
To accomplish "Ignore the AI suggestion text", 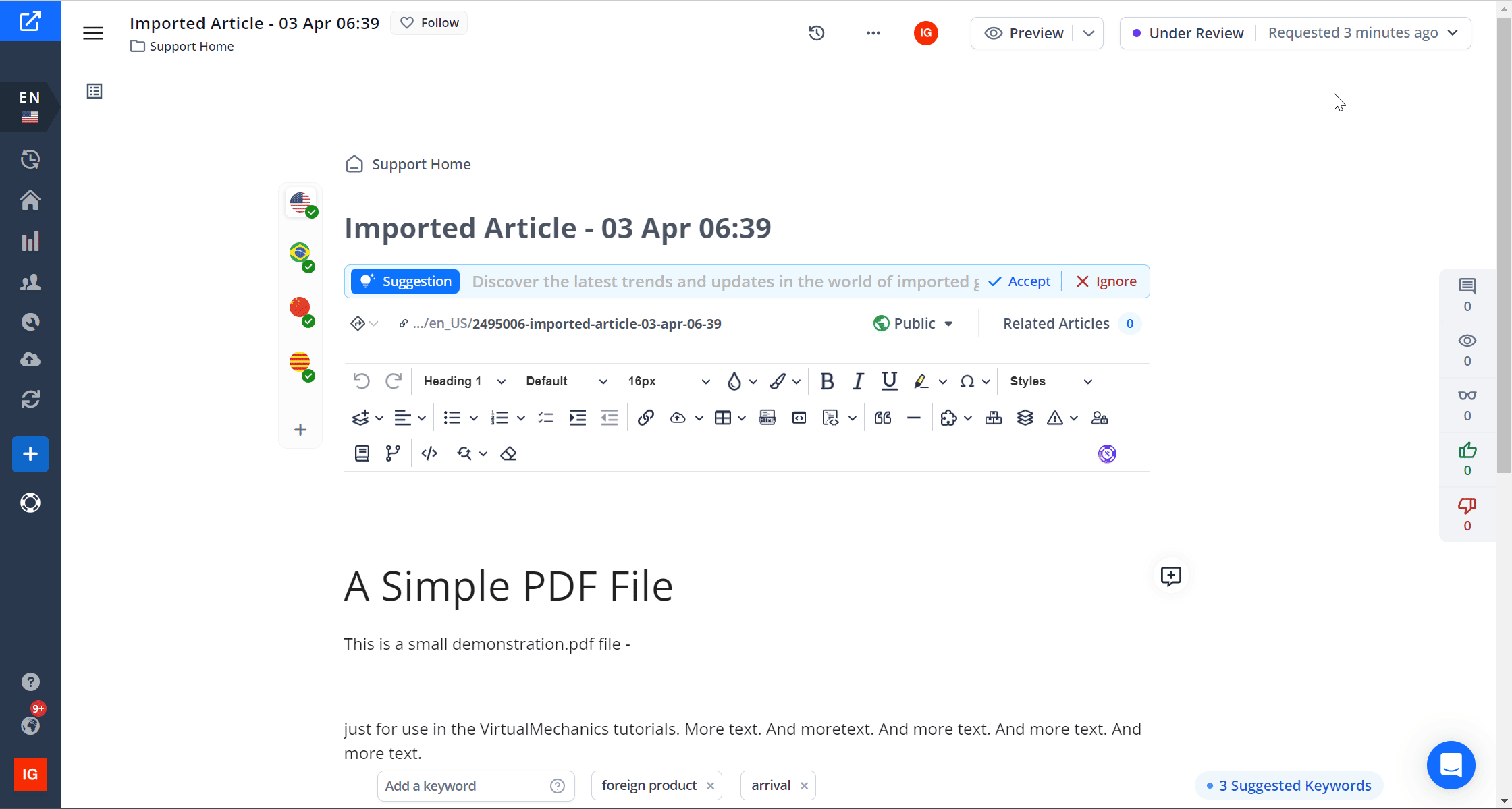I will (x=1106, y=281).
